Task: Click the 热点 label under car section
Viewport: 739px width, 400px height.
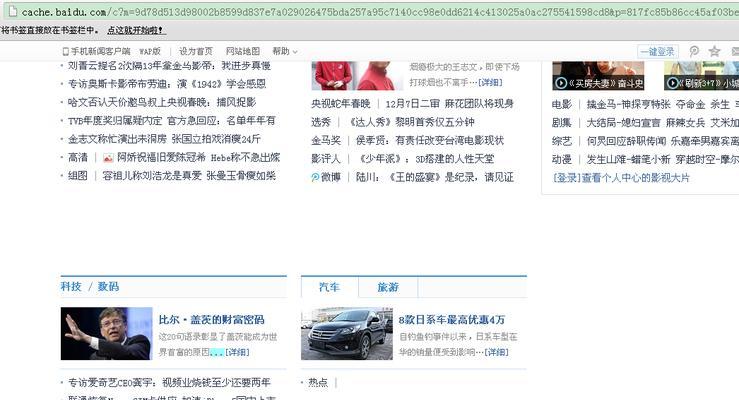Action: (x=318, y=383)
